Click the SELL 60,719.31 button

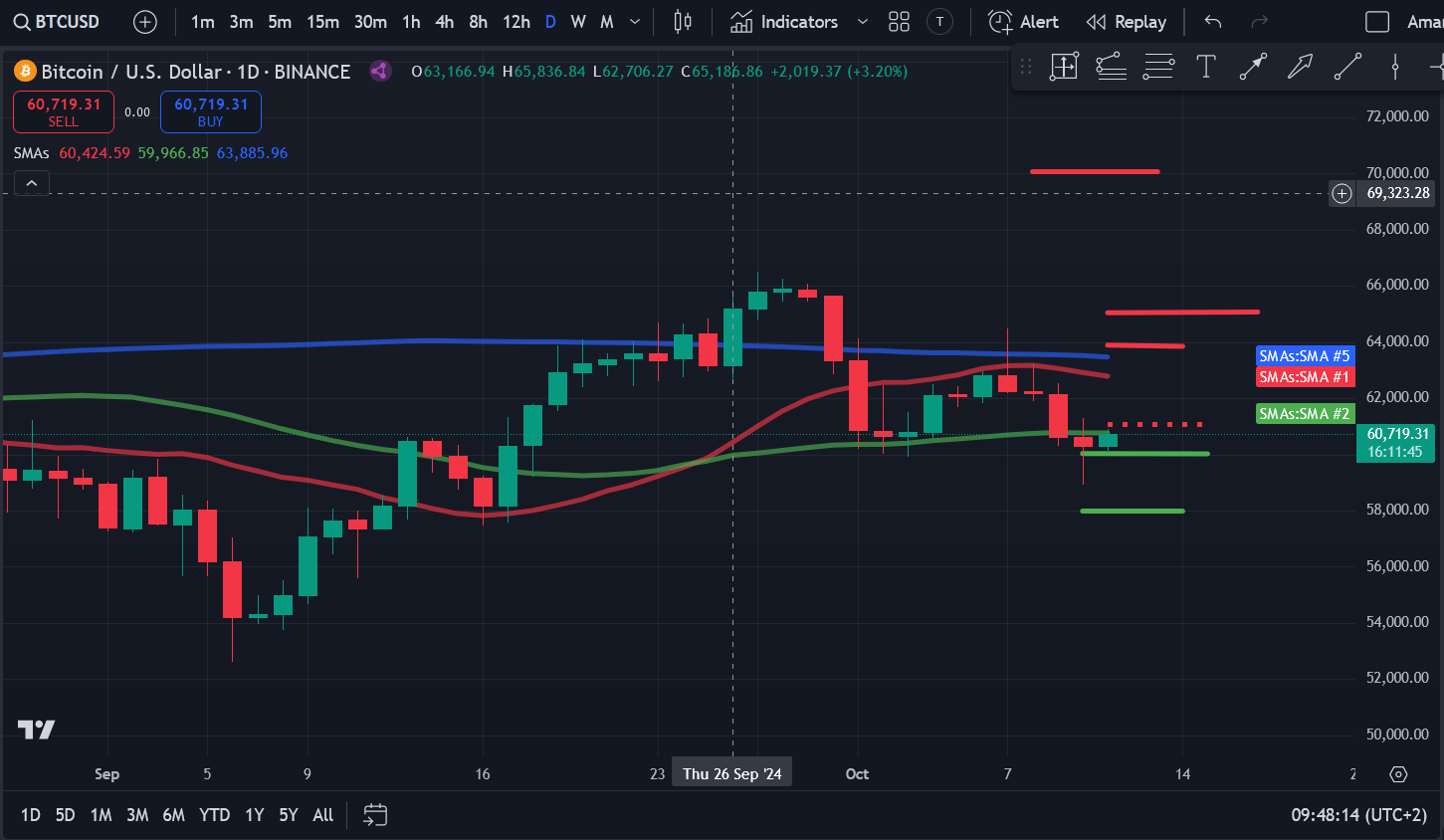64,111
